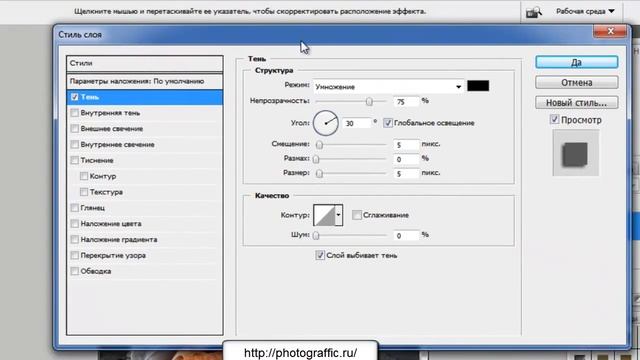Viewport: 640px width, 360px height.
Task: Click the Размер slider handle
Action: pos(319,174)
